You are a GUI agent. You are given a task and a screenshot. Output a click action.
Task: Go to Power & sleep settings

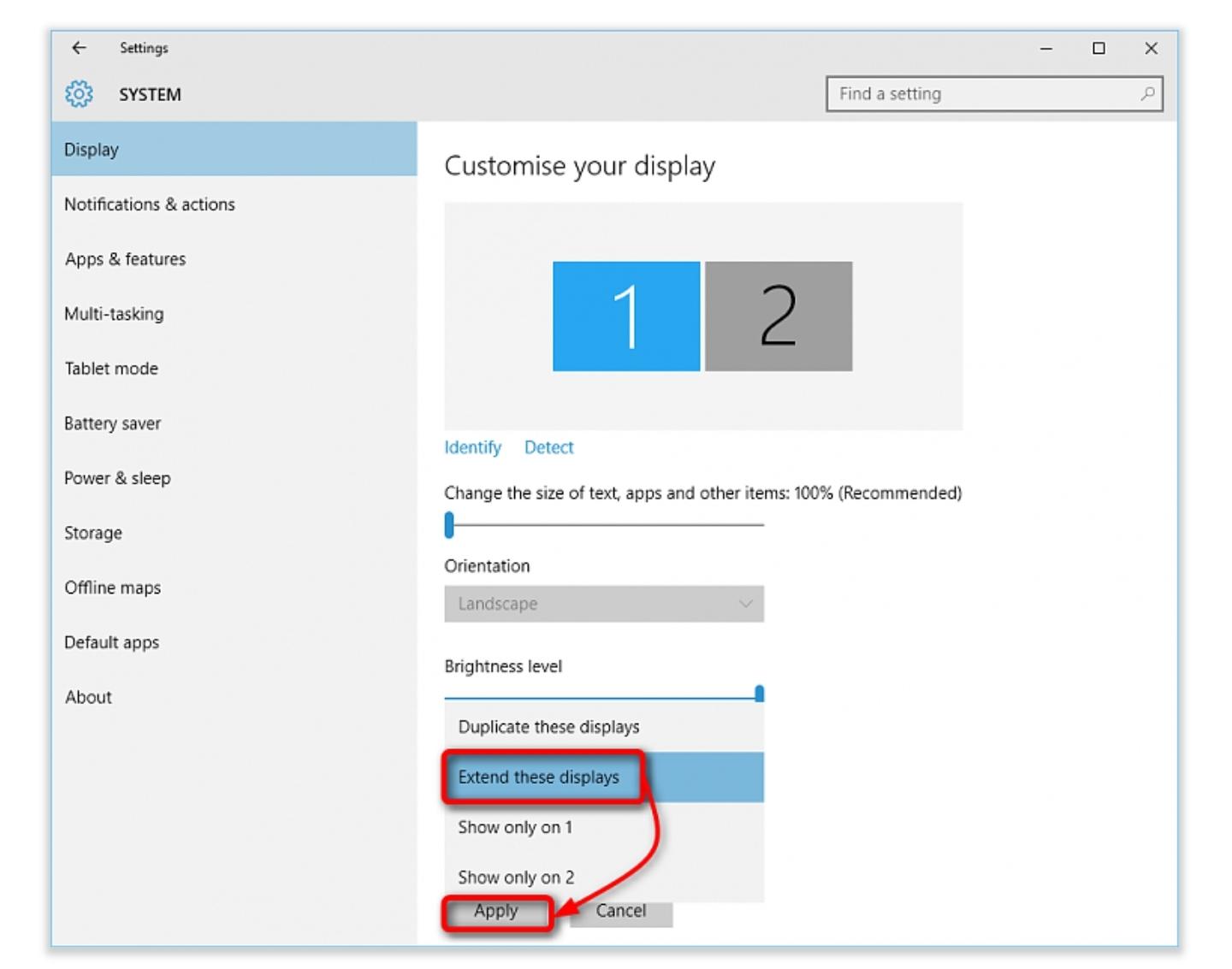click(x=117, y=478)
